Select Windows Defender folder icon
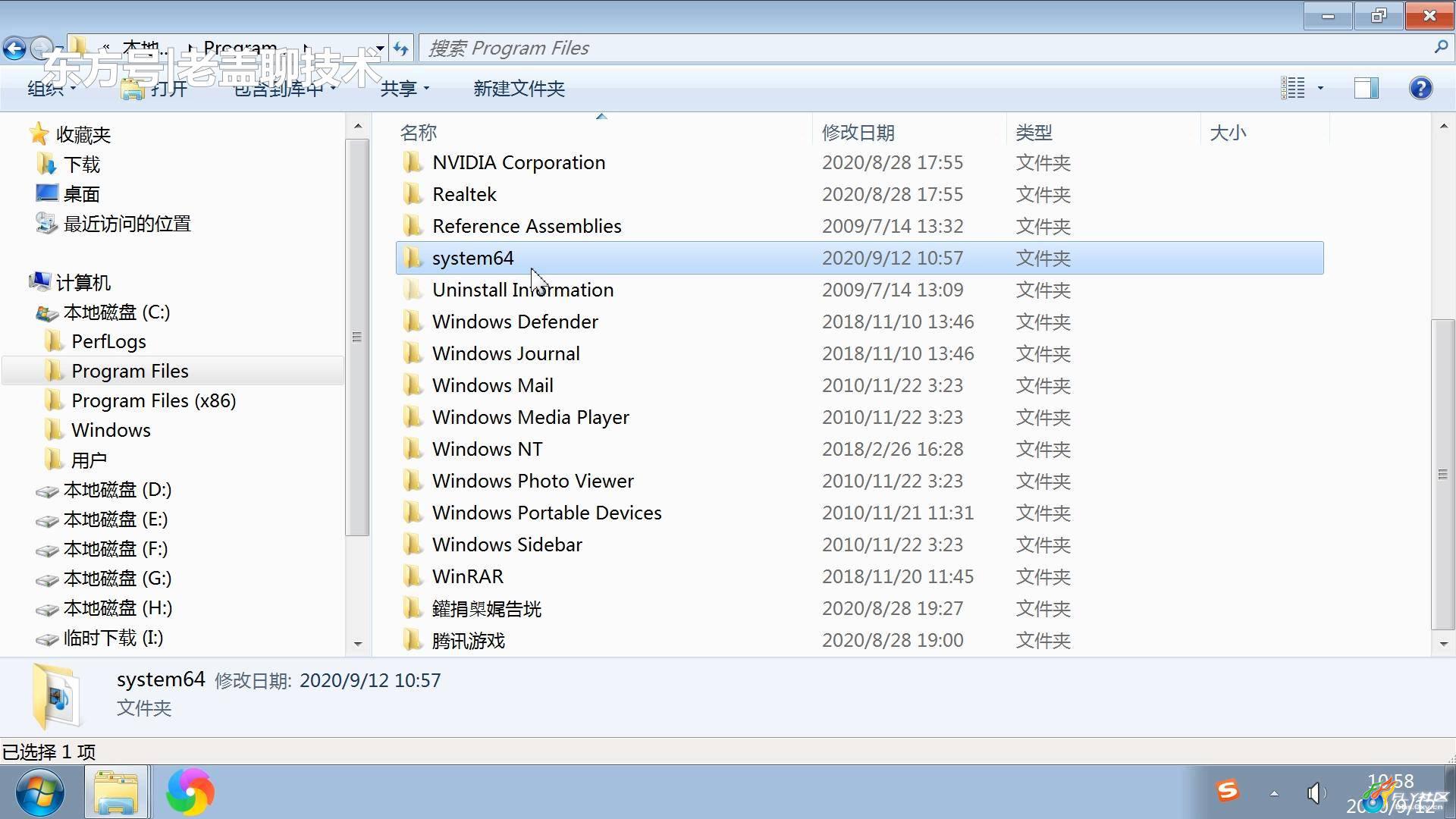The height and width of the screenshot is (819, 1456). pyautogui.click(x=413, y=322)
